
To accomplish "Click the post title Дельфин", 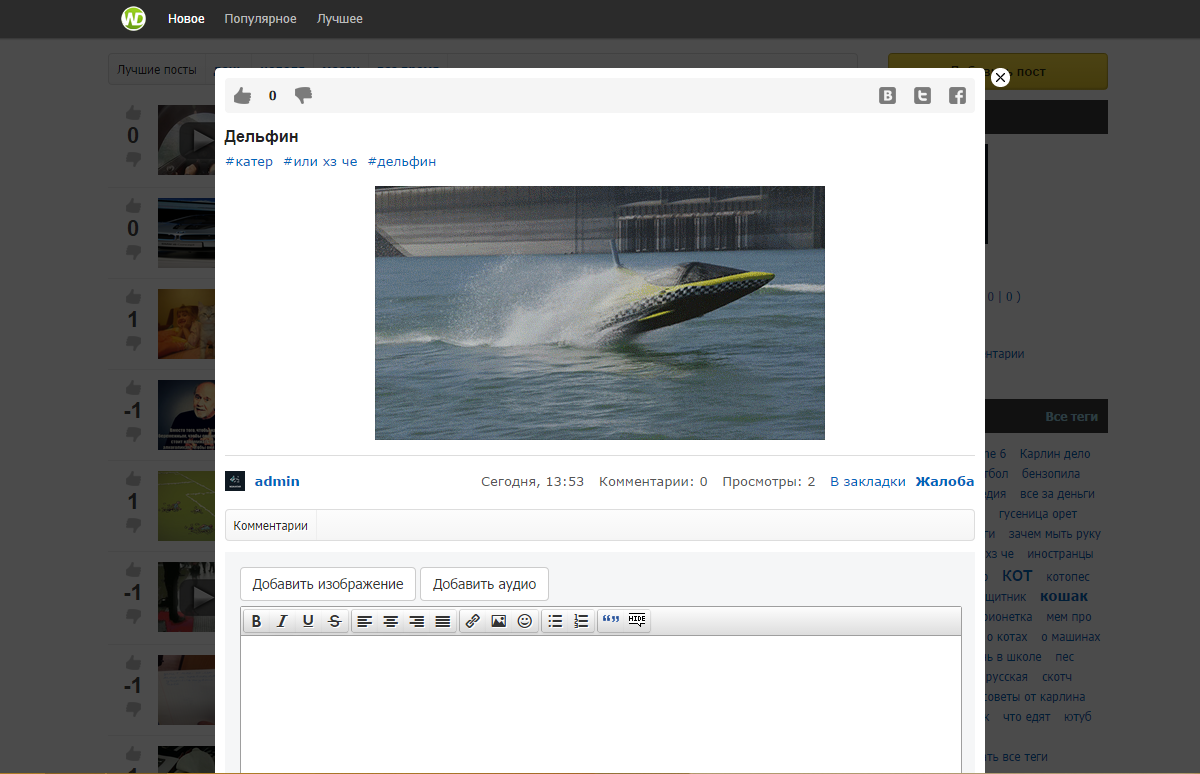I will [x=261, y=136].
